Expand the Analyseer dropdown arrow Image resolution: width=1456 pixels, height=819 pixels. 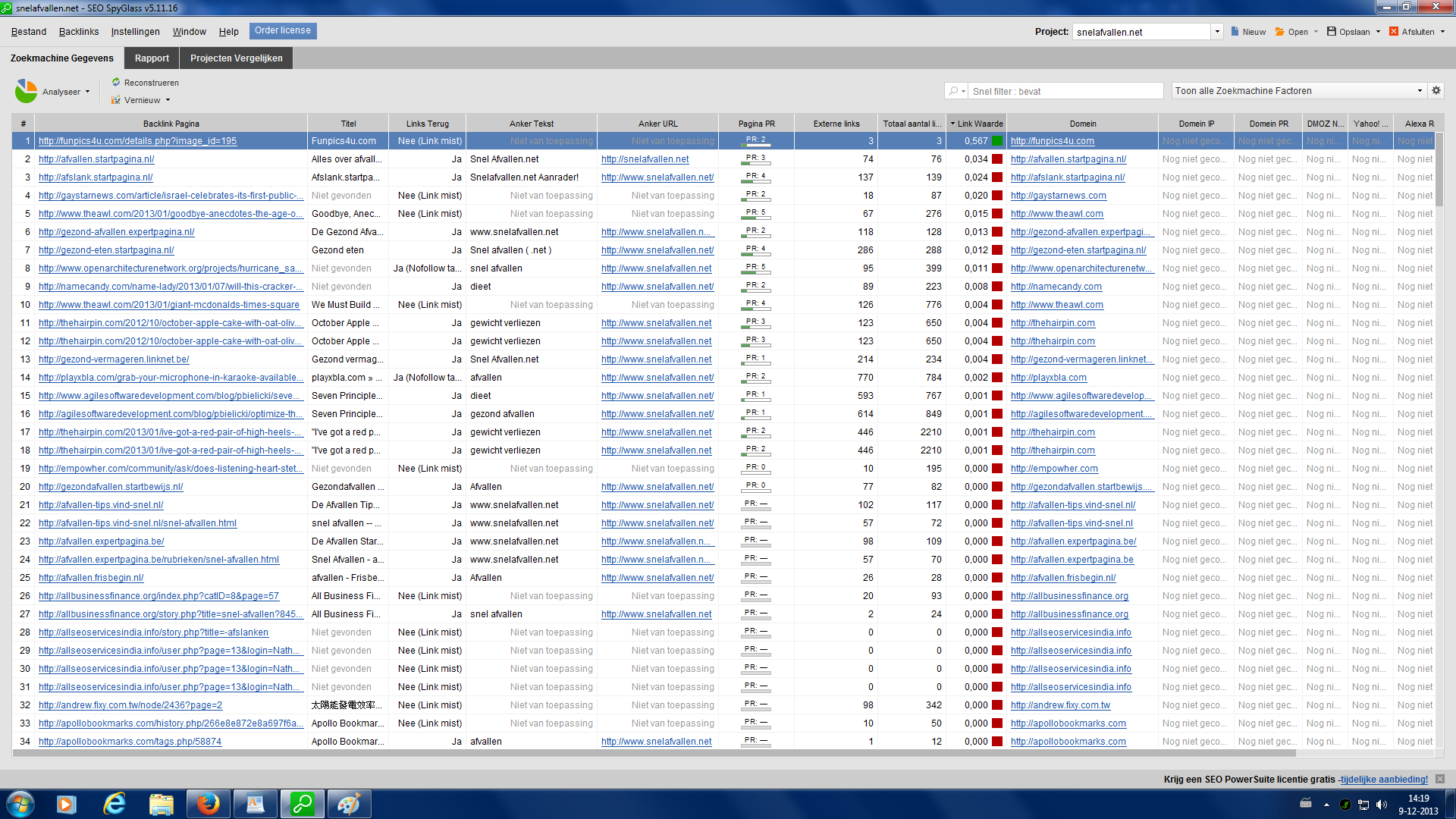pyautogui.click(x=88, y=92)
